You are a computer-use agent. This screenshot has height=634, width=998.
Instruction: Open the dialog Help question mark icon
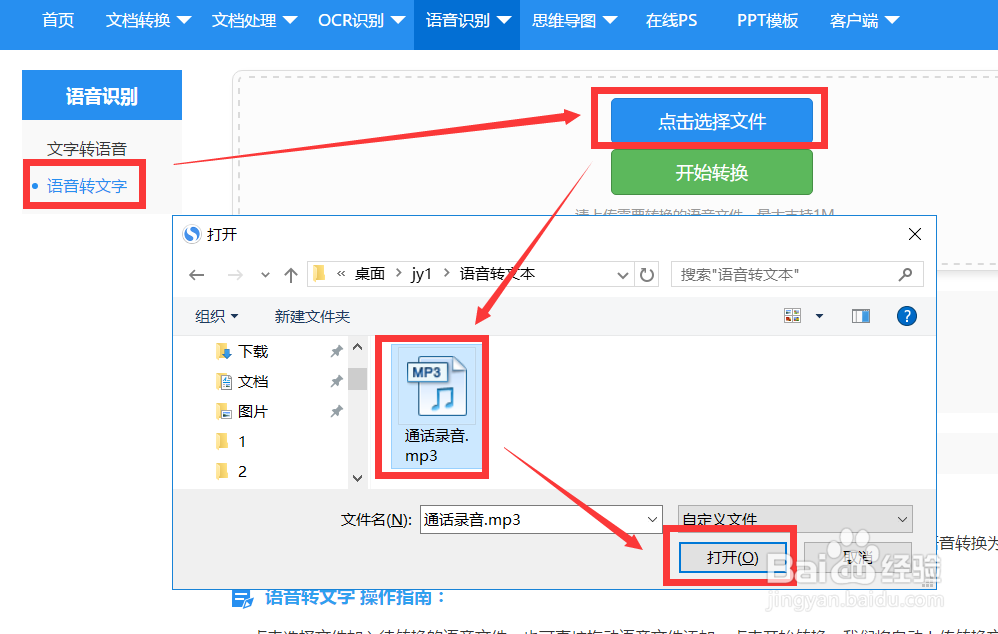907,316
